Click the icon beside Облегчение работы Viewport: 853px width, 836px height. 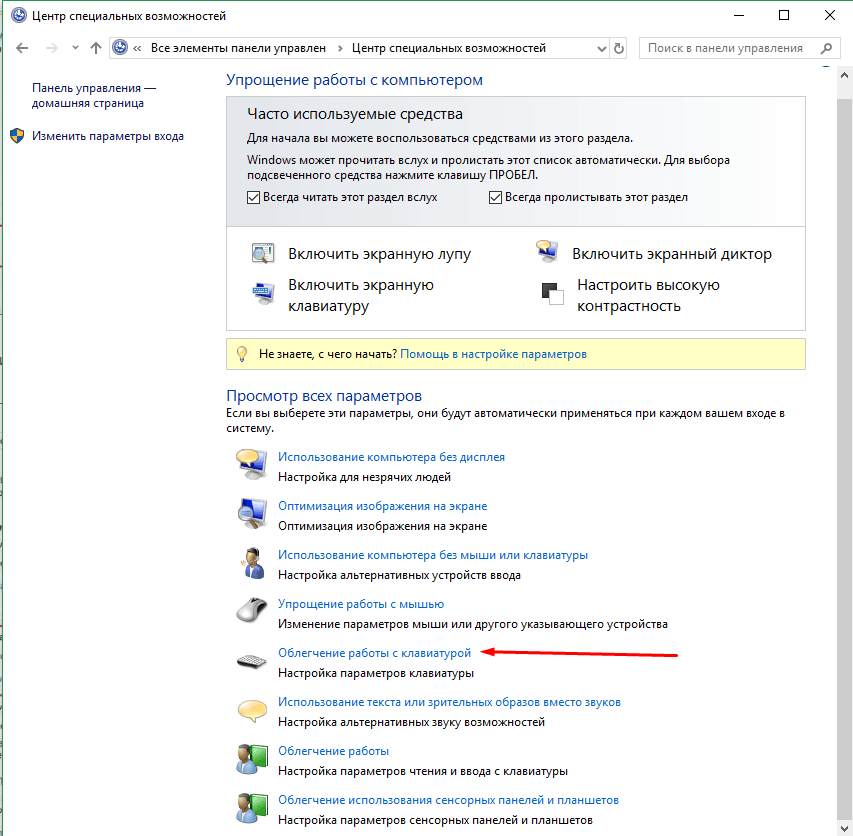(252, 759)
